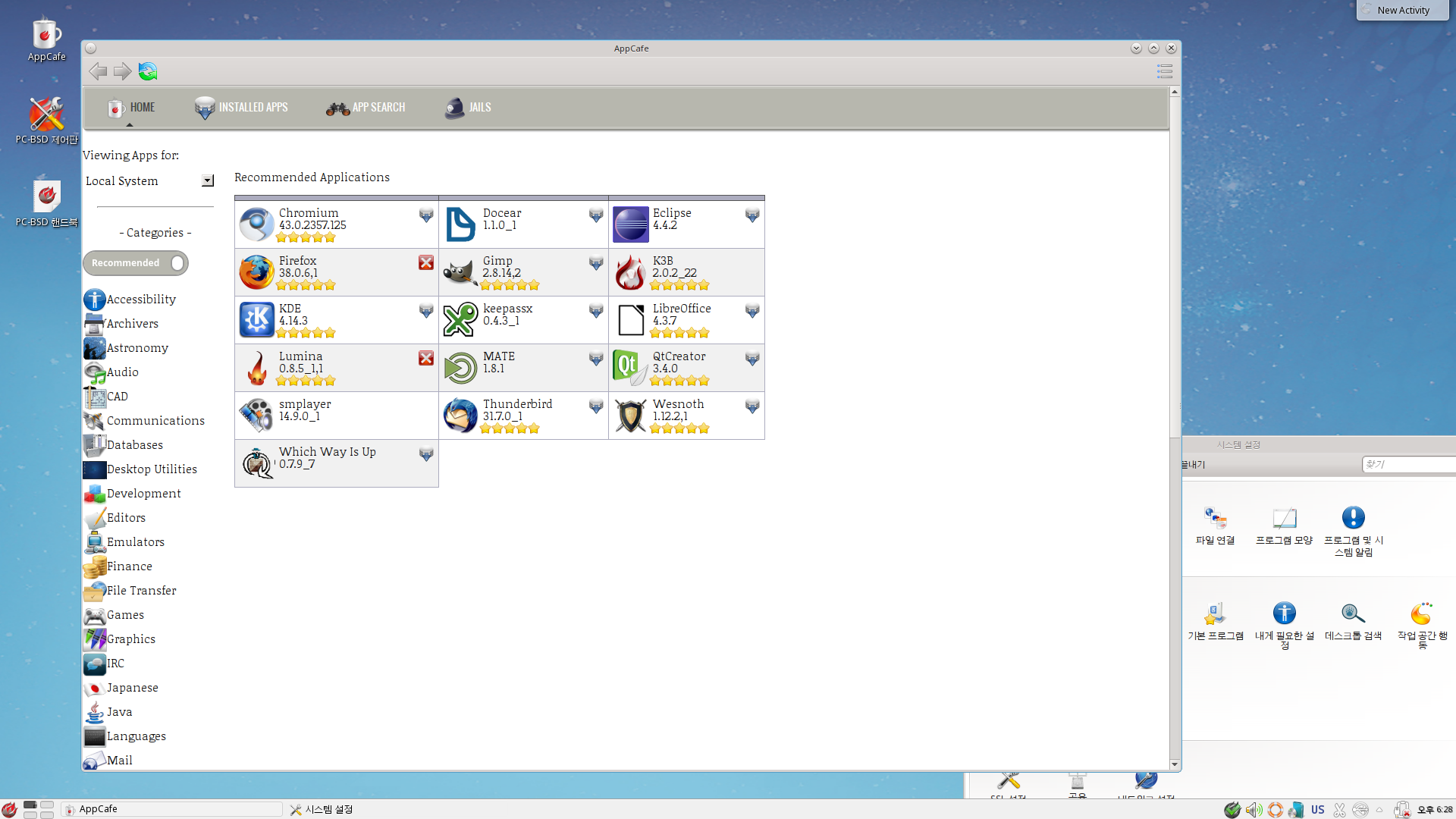Click the search field in system settings window
Viewport: 1456px width, 819px height.
point(1409,464)
